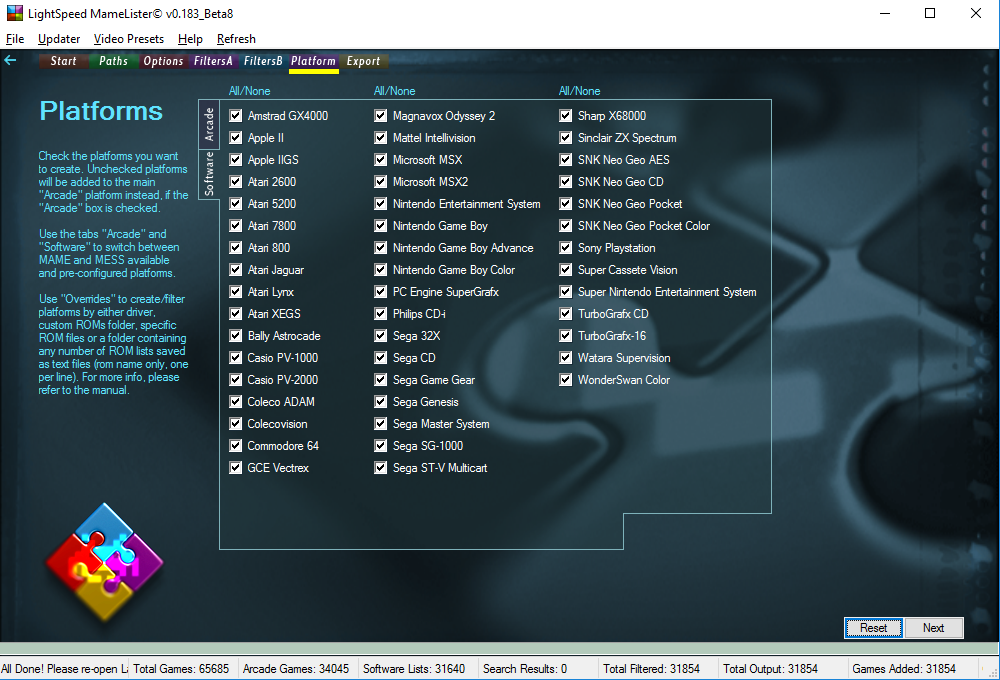Viewport: 1000px width, 680px height.
Task: Open the File menu
Action: pos(15,39)
